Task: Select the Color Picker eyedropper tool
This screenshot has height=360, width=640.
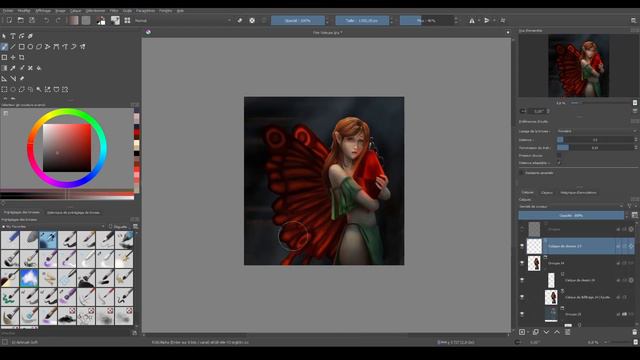Action: point(13,68)
